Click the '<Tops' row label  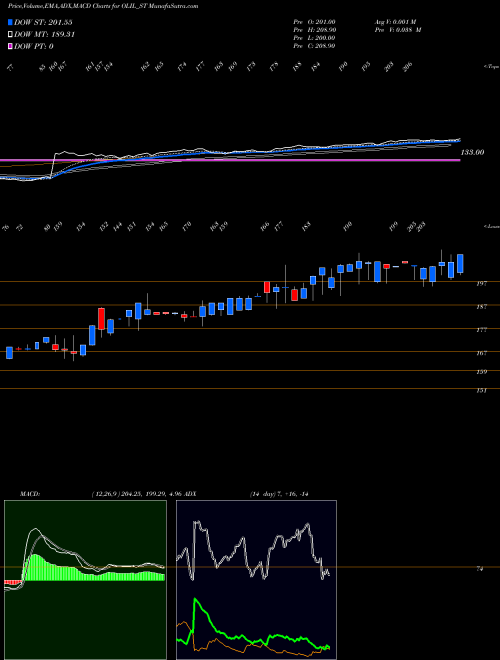pos(491,67)
